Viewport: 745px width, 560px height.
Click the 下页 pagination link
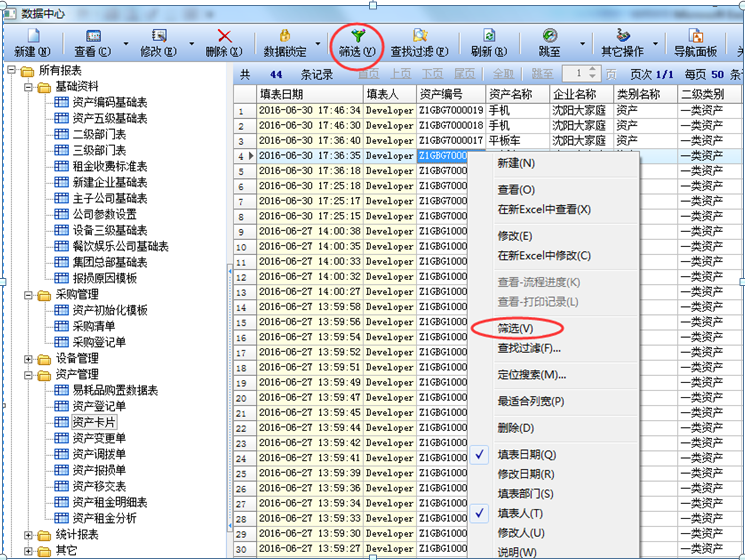click(432, 74)
